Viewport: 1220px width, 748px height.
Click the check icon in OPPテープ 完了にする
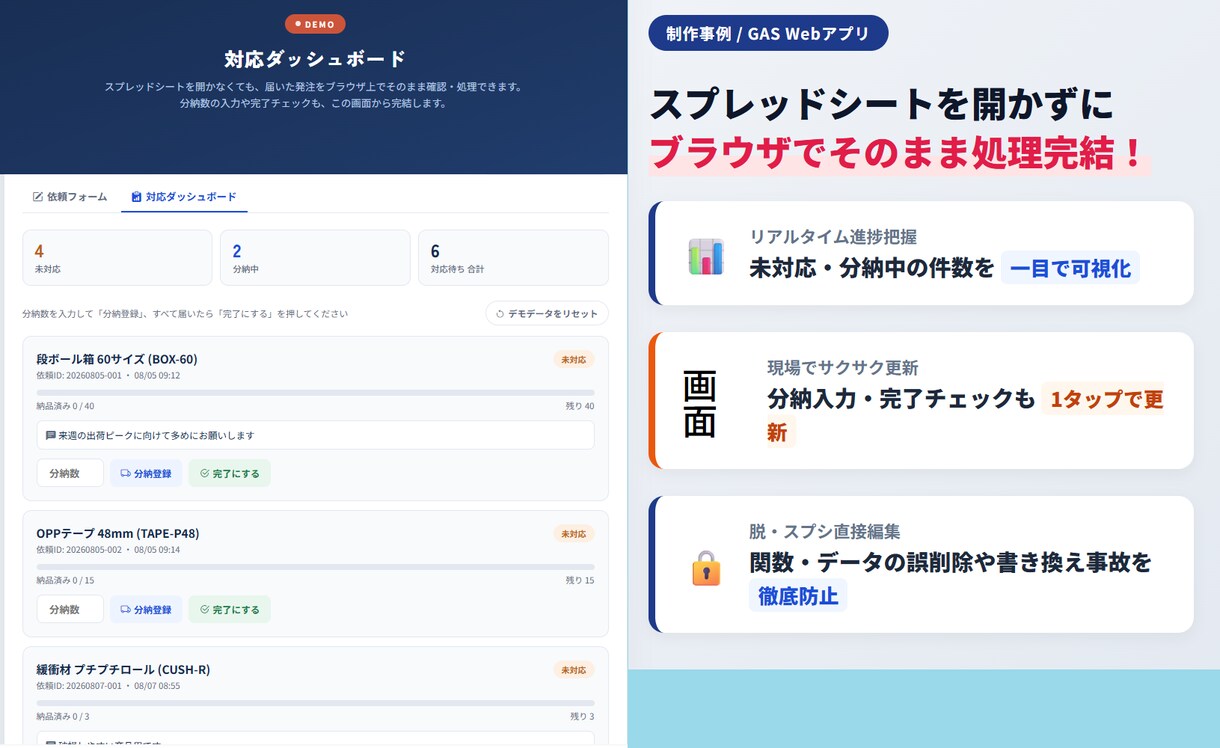tap(205, 609)
